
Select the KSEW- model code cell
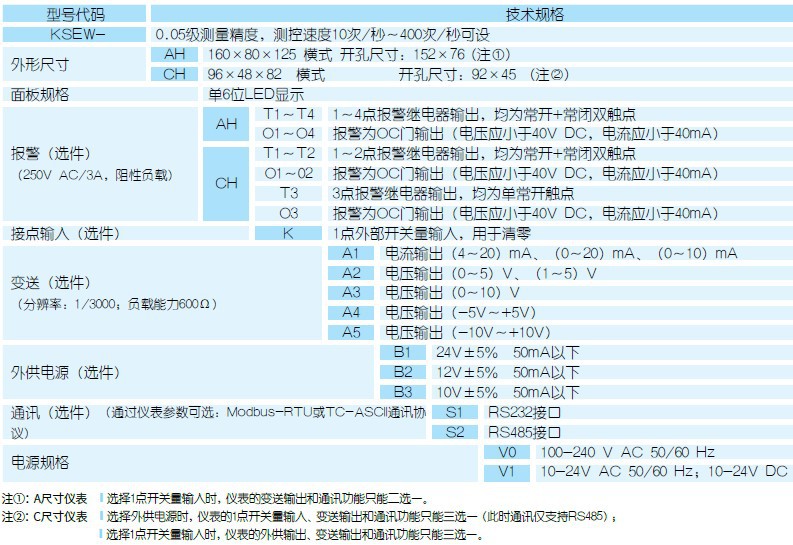pos(75,33)
